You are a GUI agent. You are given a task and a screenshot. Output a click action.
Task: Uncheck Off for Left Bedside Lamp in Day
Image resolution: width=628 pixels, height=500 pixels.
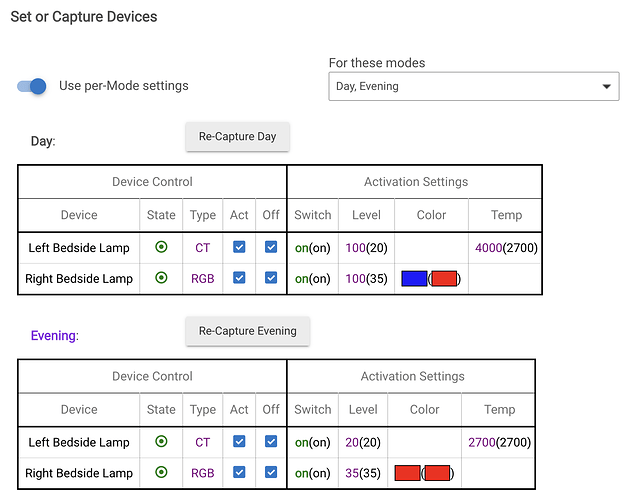pos(271,247)
